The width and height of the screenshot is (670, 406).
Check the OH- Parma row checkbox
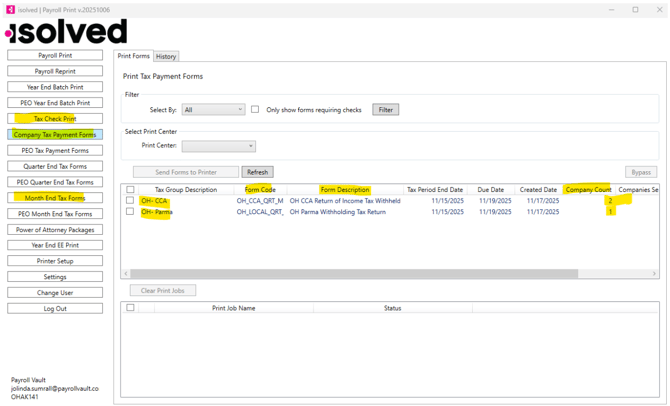(x=130, y=211)
